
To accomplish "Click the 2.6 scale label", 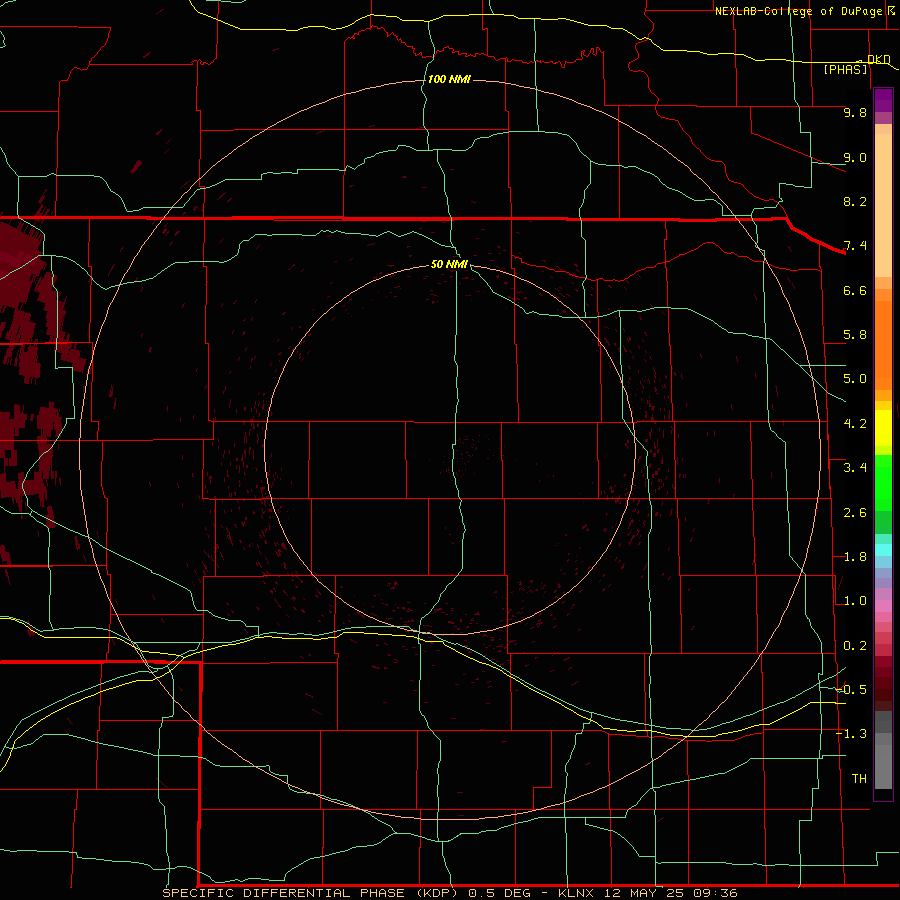I will [855, 513].
